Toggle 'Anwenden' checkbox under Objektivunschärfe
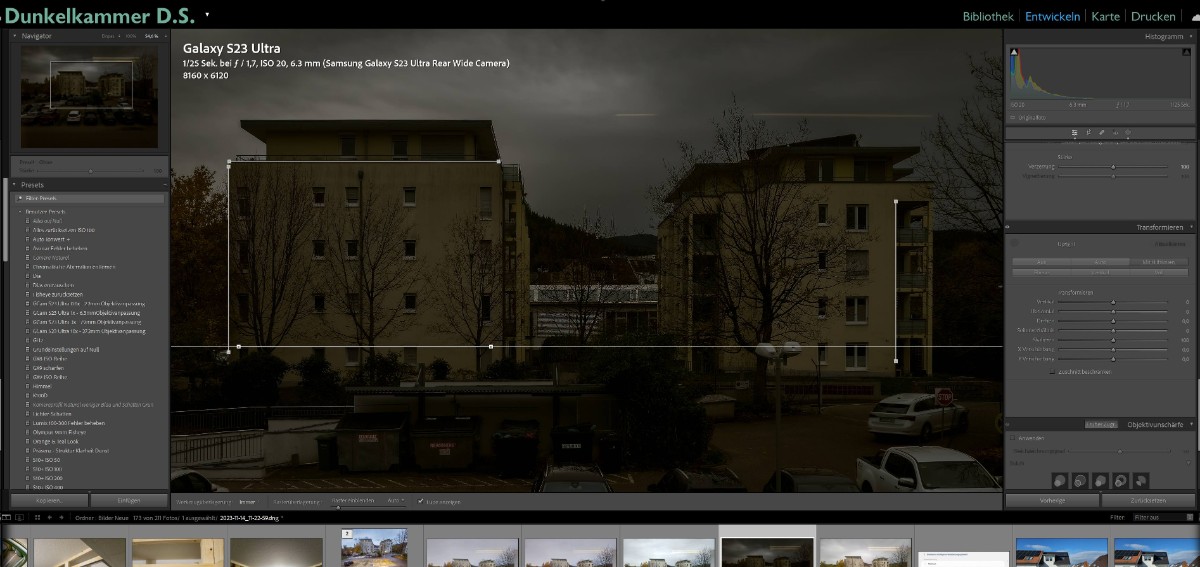 (1011, 438)
